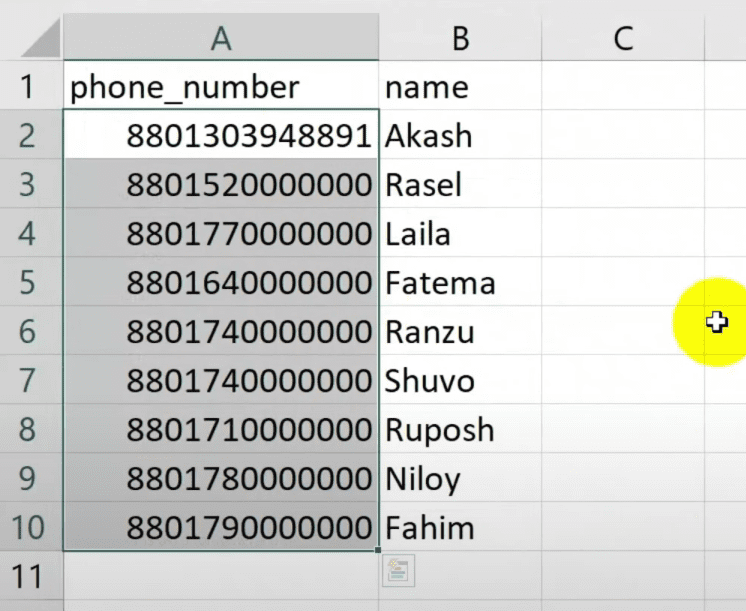Screen dimensions: 746x611
Task: Select row 1 header
Action: tap(28, 87)
